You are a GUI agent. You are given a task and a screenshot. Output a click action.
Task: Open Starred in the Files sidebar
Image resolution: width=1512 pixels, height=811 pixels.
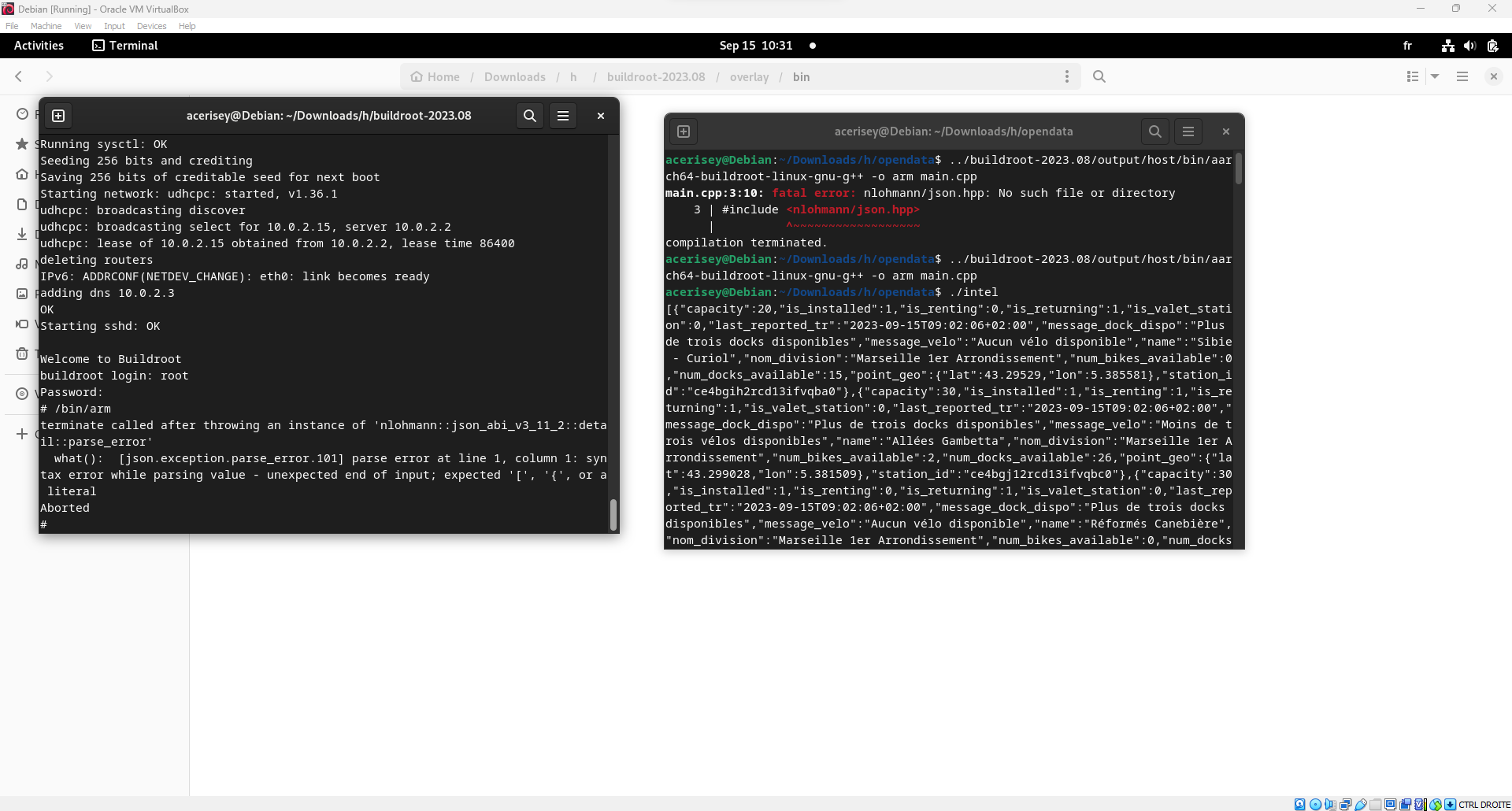[x=22, y=144]
